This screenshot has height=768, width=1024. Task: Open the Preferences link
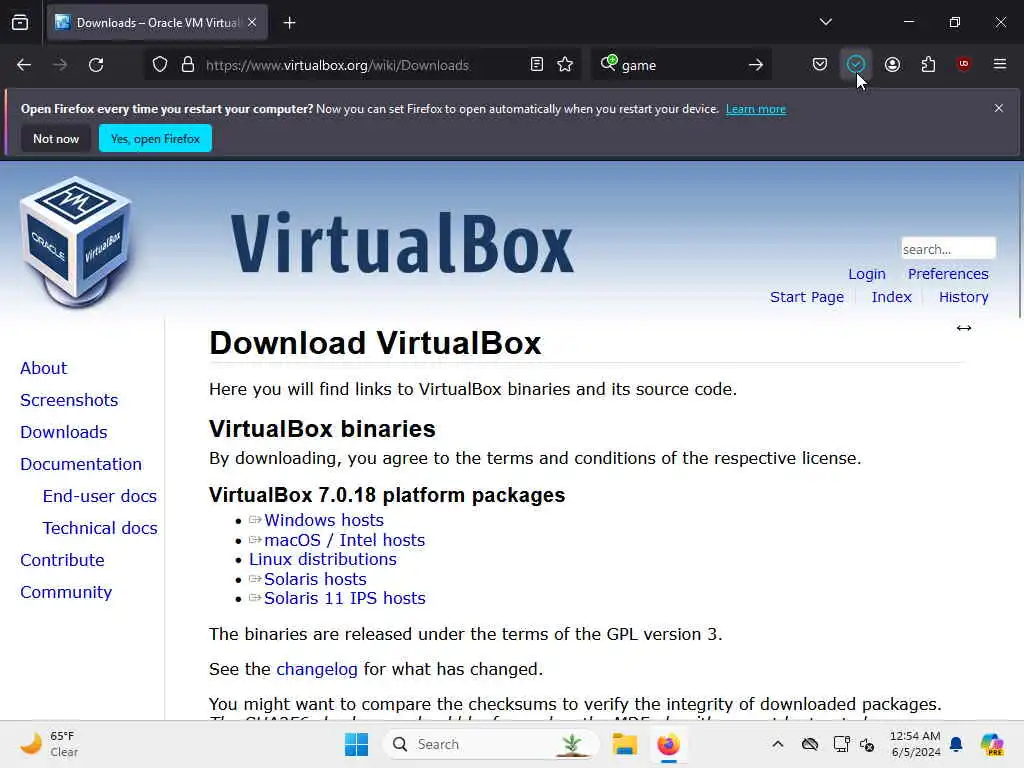(x=948, y=274)
